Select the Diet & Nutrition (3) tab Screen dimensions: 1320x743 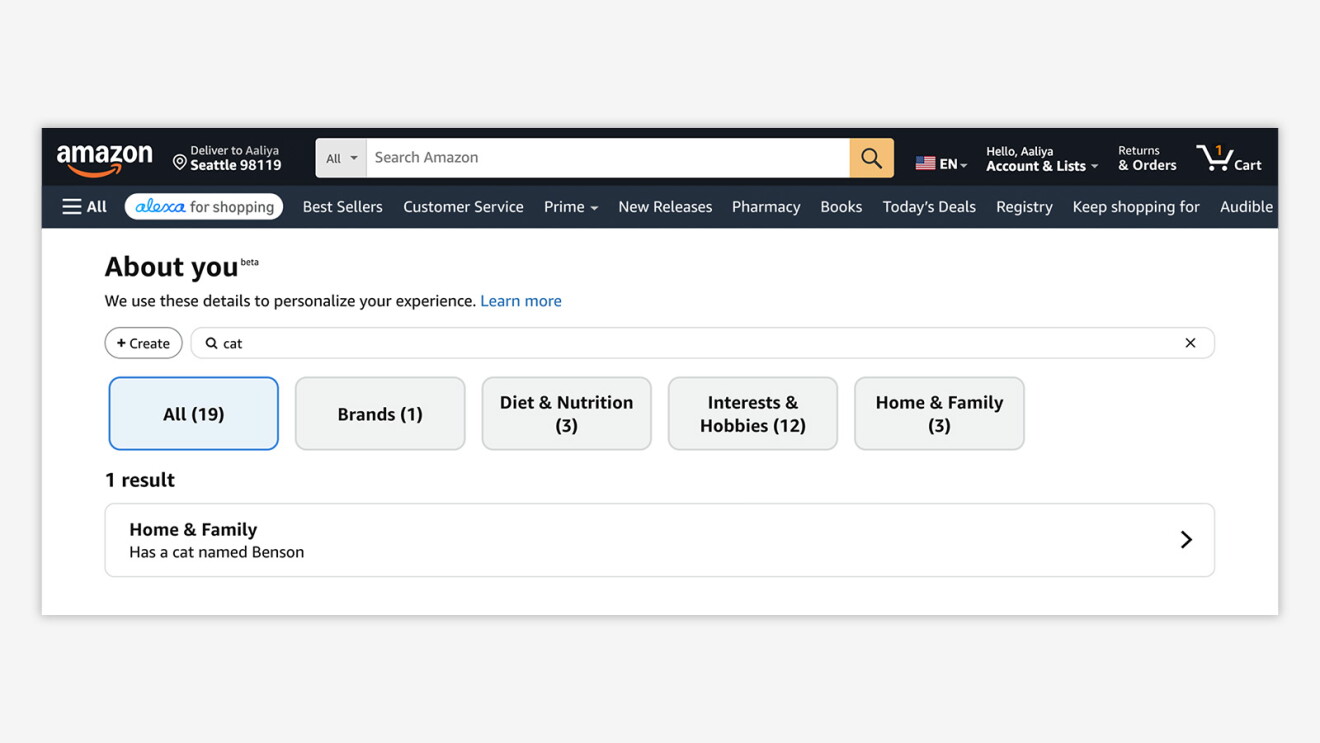tap(566, 414)
